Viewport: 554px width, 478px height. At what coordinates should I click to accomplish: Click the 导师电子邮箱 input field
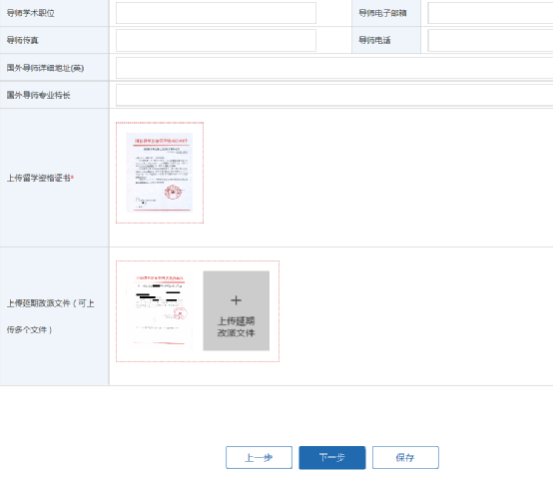pyautogui.click(x=491, y=13)
